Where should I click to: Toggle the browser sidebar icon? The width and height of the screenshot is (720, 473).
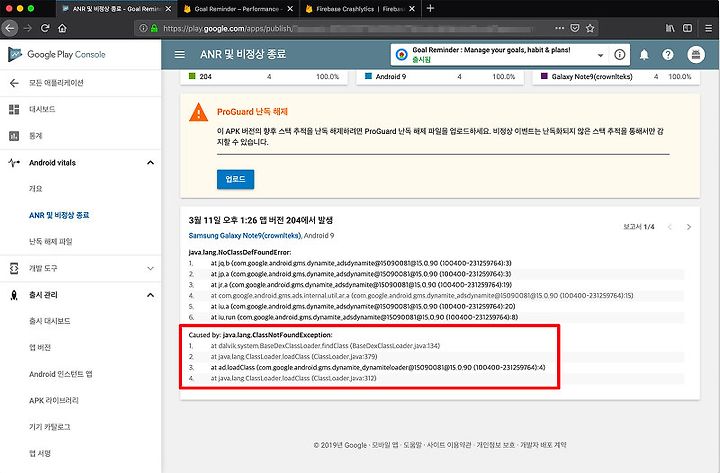(x=687, y=28)
